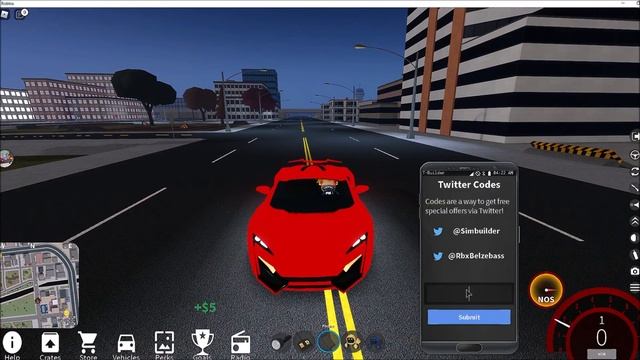Click the +$5 earnings popup

205,307
